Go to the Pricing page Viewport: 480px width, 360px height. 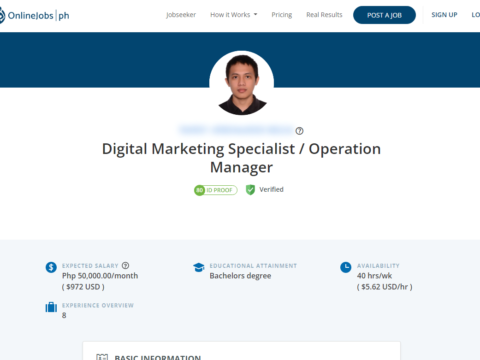point(282,15)
